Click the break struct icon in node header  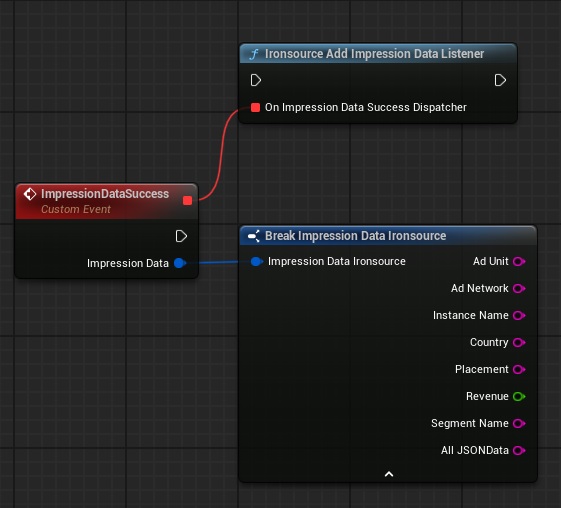[254, 236]
